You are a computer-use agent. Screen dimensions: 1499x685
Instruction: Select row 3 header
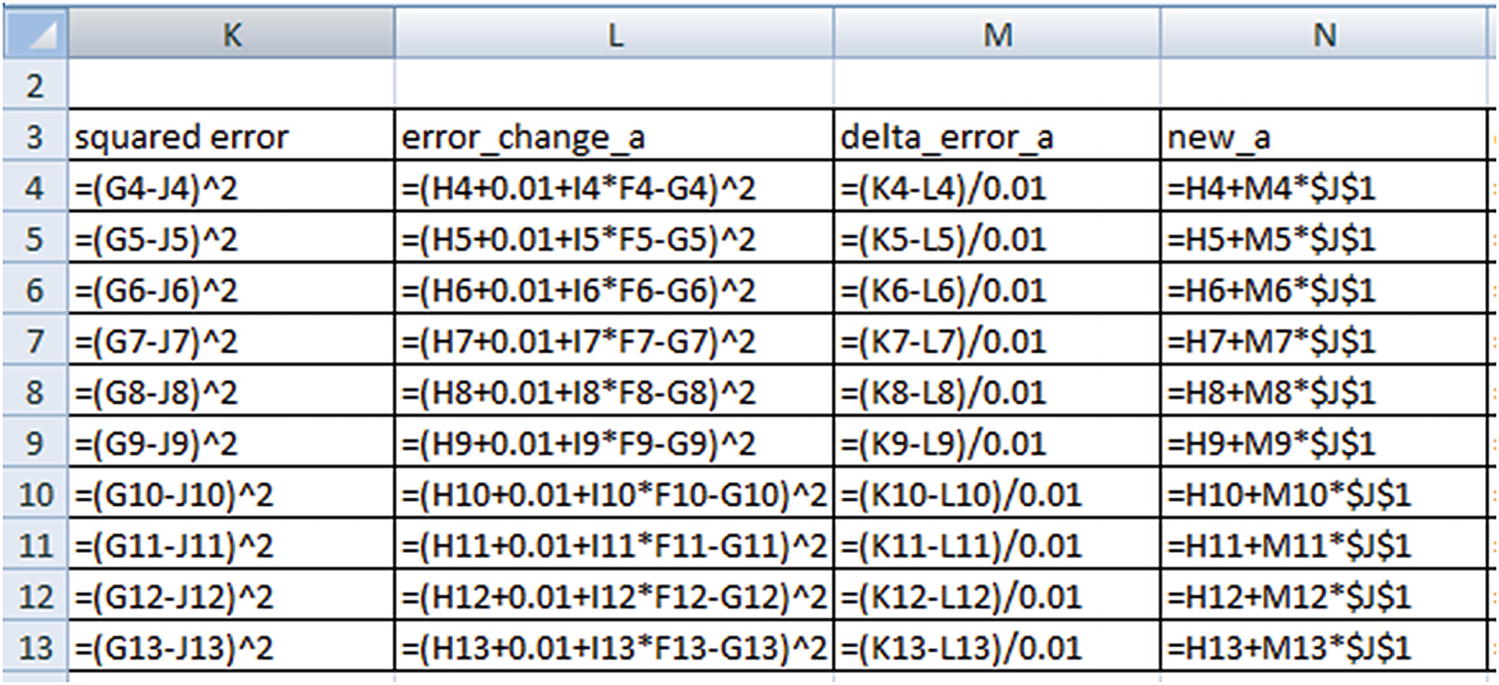35,136
